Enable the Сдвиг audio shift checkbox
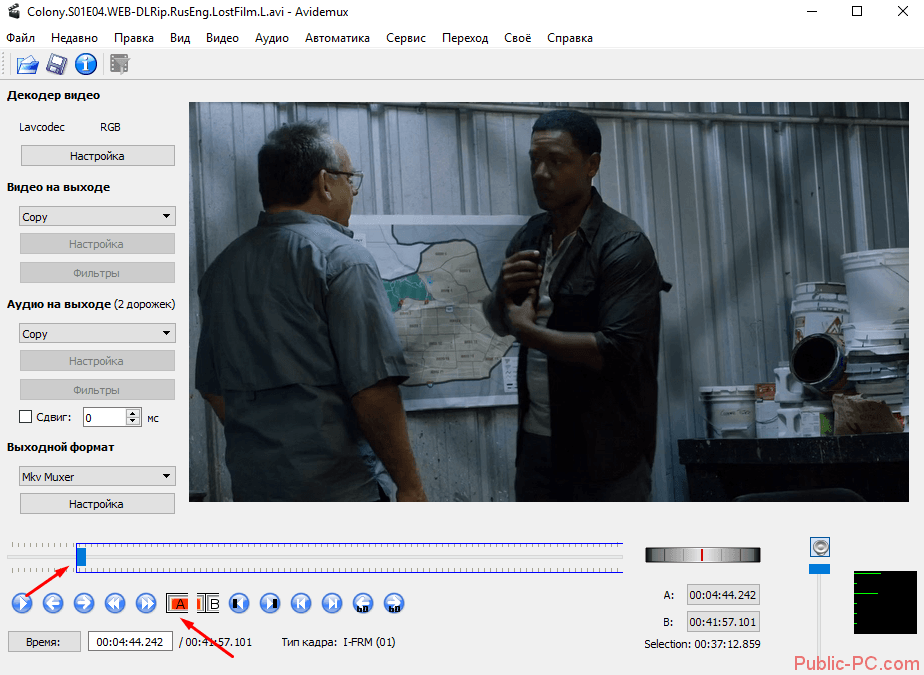The image size is (924, 675). point(26,417)
